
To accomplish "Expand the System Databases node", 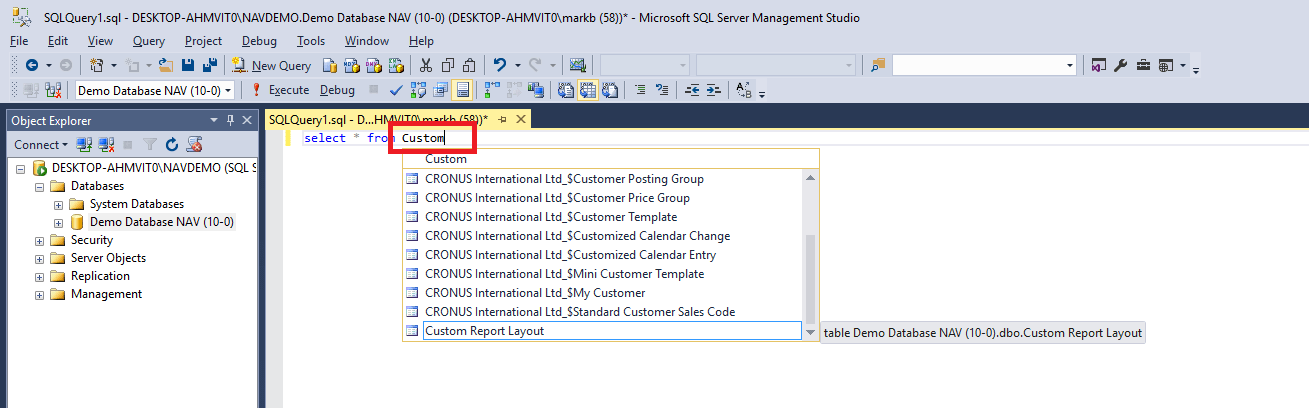I will (58, 204).
